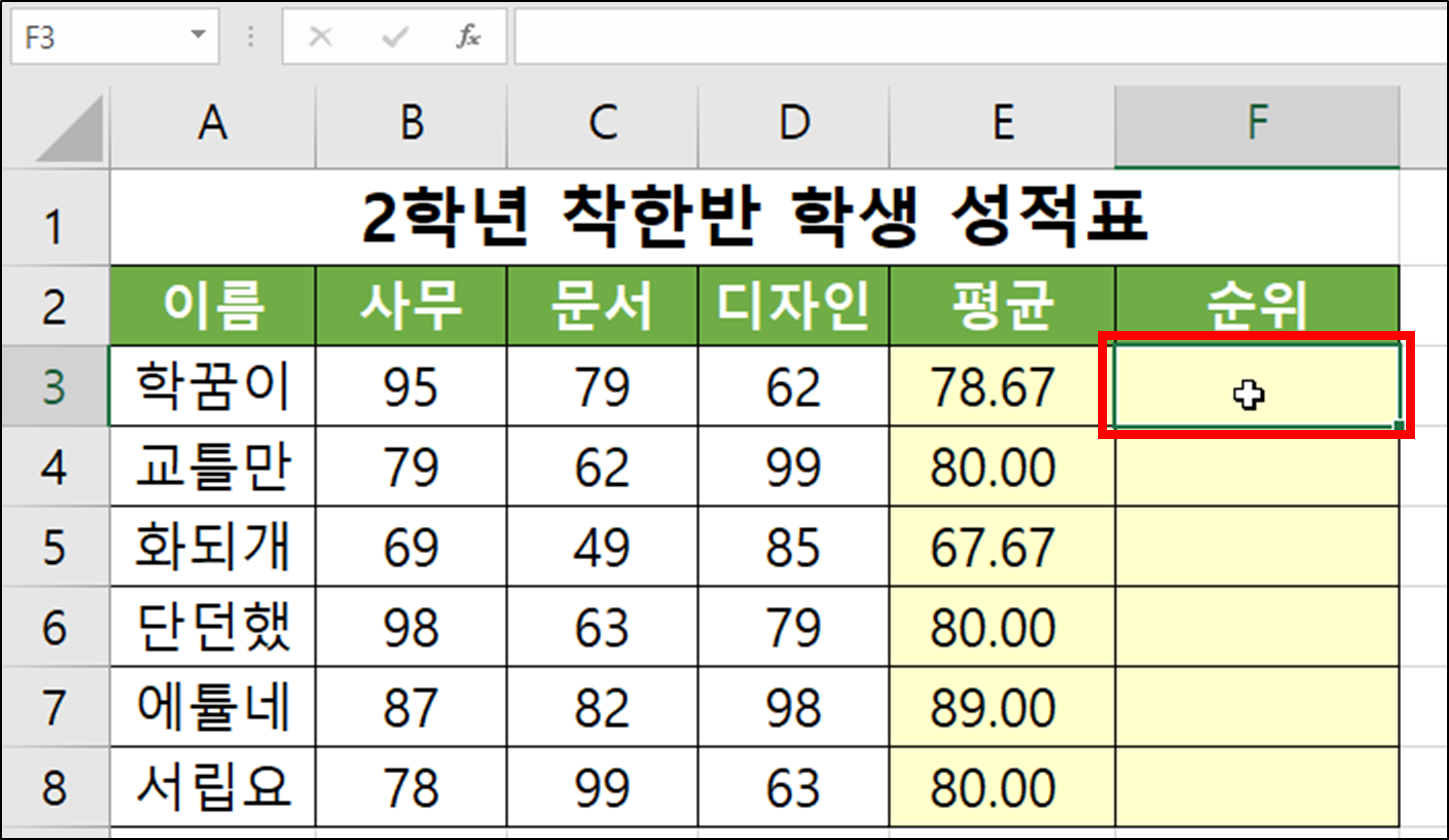The width and height of the screenshot is (1449, 840).
Task: Click the Cancel (X) icon beside the formula bar
Action: pyautogui.click(x=321, y=36)
